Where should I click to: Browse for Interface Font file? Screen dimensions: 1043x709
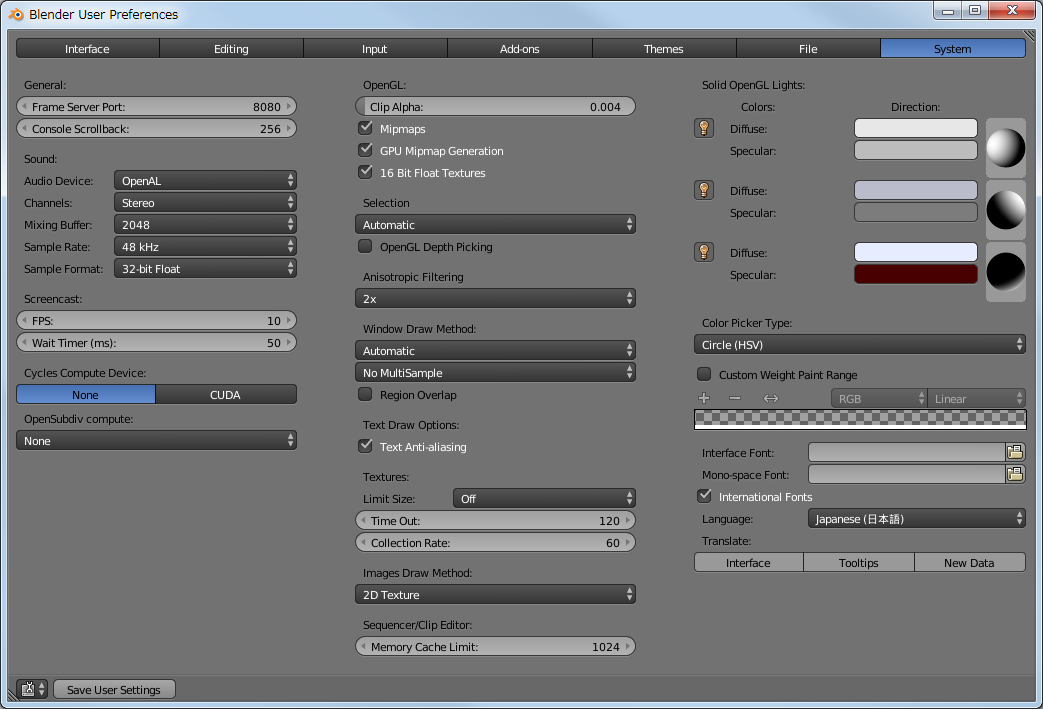pyautogui.click(x=1015, y=452)
